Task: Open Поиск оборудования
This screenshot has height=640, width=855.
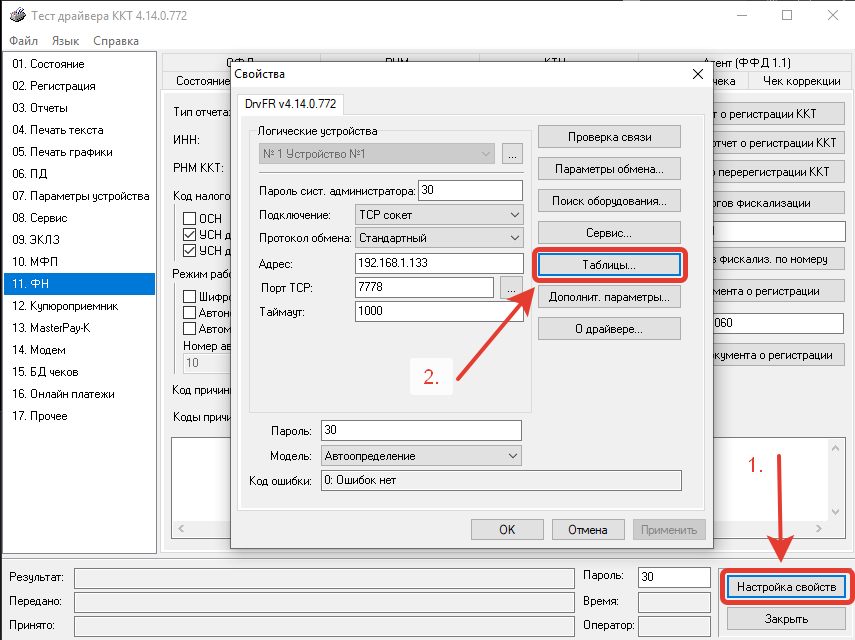Action: pos(609,201)
